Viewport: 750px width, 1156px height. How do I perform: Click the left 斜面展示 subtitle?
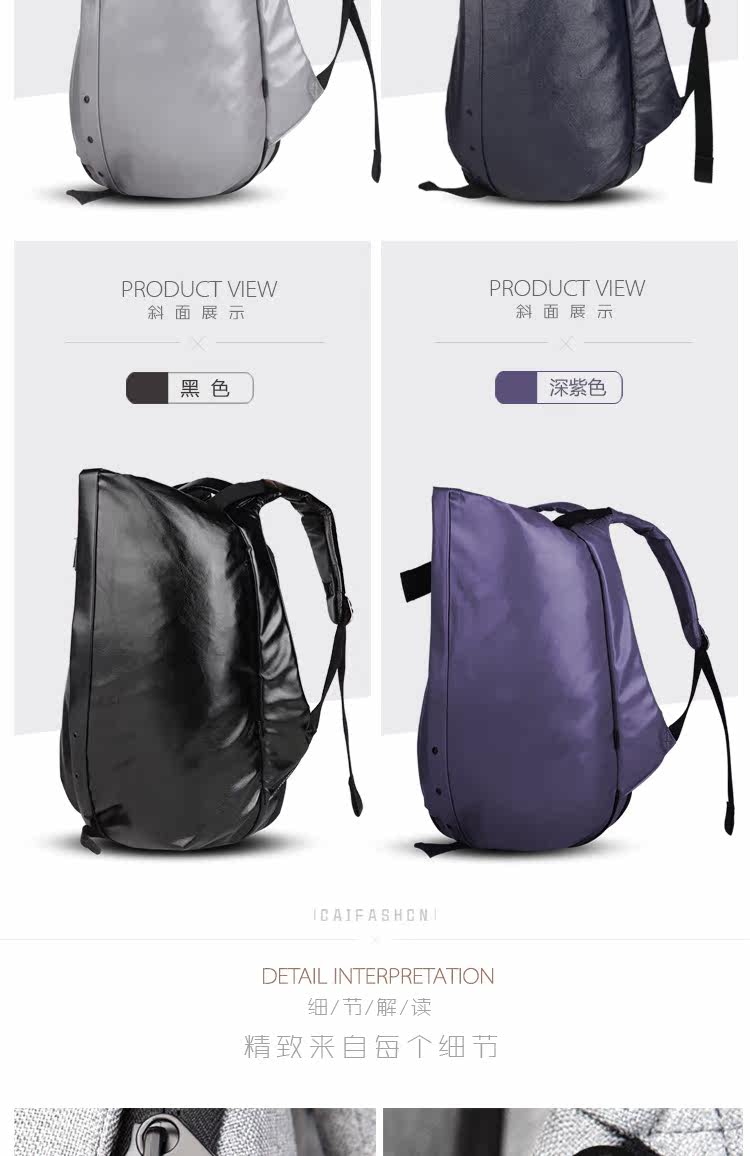[195, 313]
